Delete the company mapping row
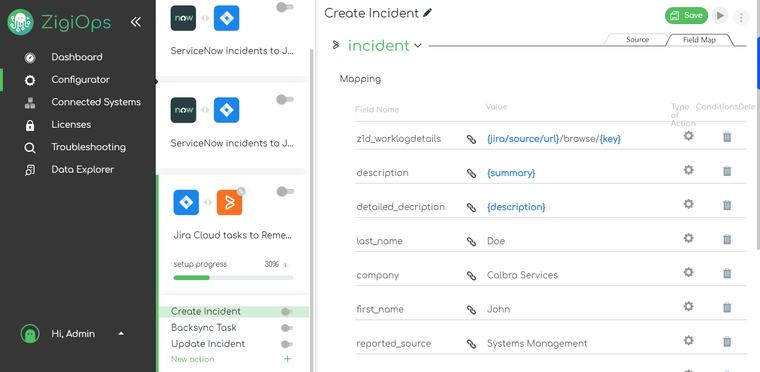The height and width of the screenshot is (372, 760). pos(727,274)
